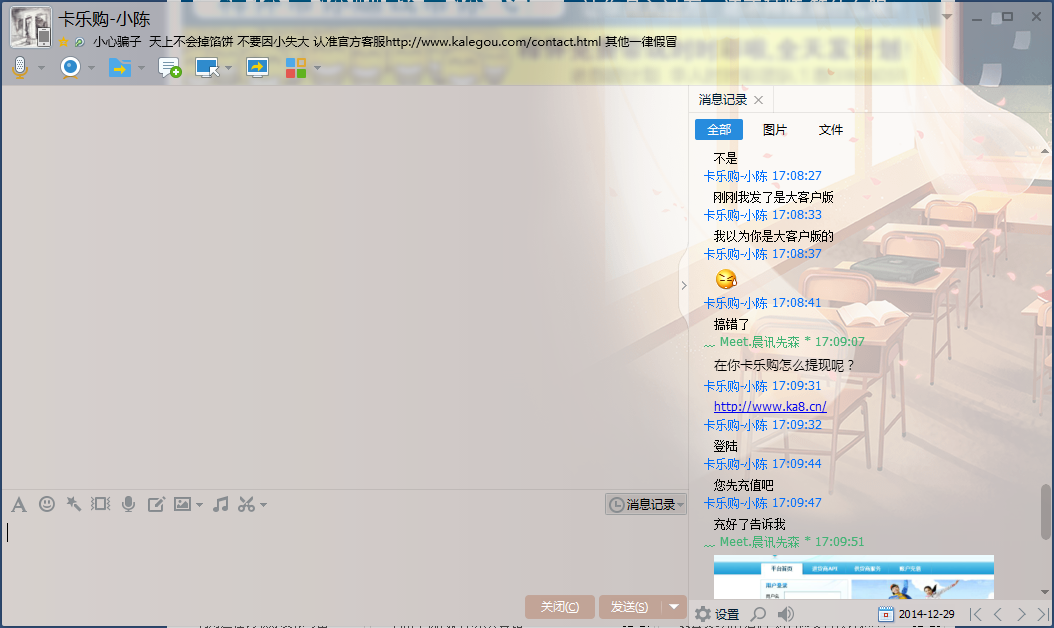
Task: Start a video call via webcam icon
Action: (70, 67)
